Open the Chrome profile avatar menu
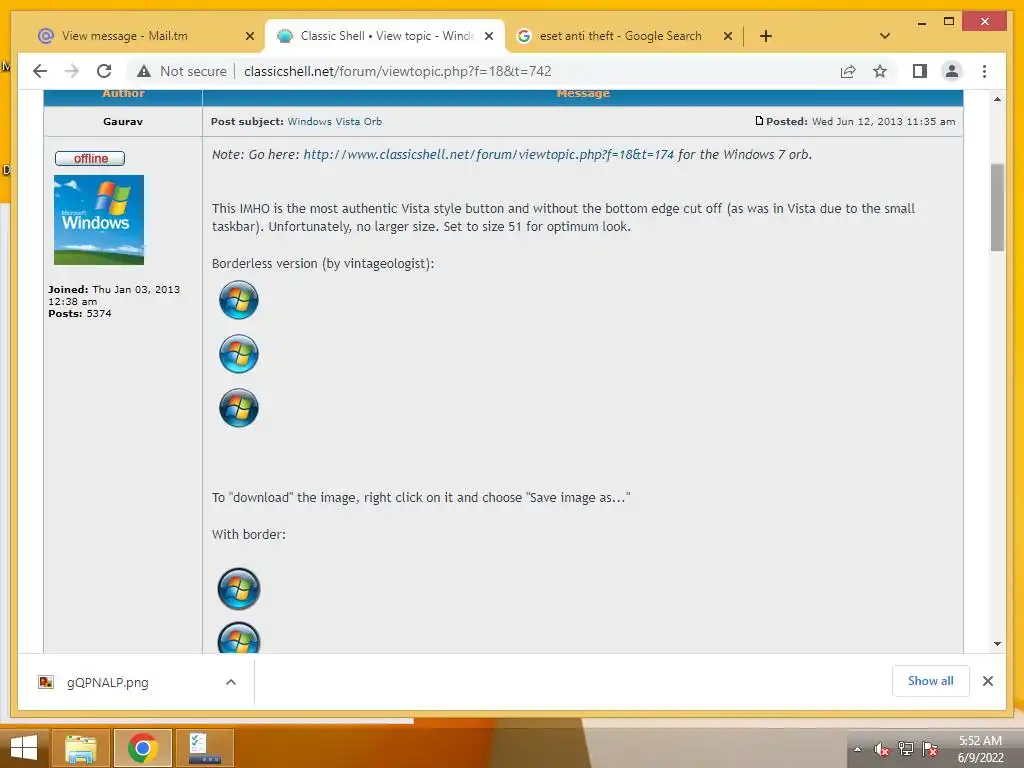1024x768 pixels. [x=952, y=71]
